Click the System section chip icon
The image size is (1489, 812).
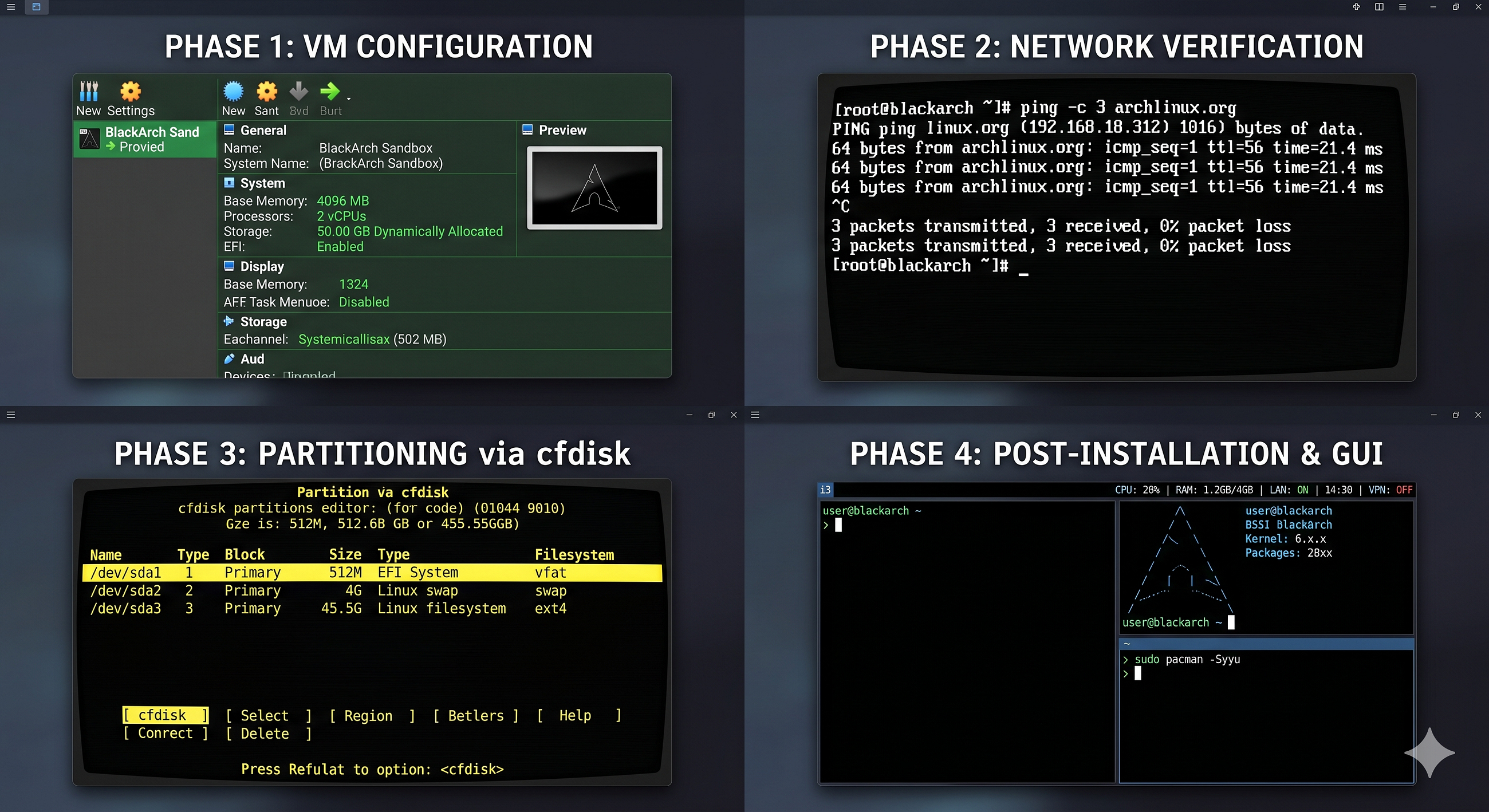[229, 183]
